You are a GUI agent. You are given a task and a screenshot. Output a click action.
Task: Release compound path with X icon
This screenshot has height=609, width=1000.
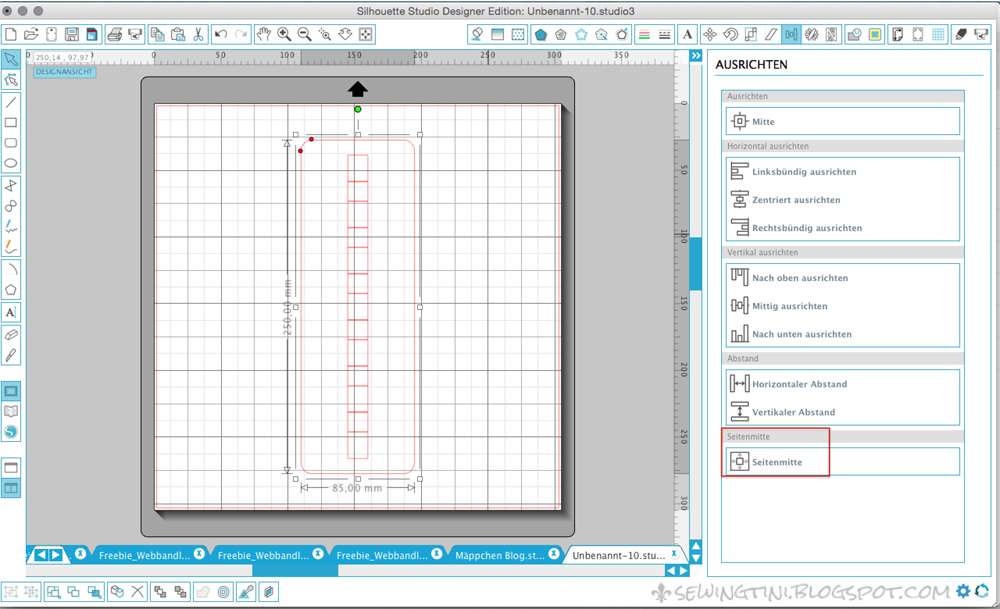coord(138,592)
